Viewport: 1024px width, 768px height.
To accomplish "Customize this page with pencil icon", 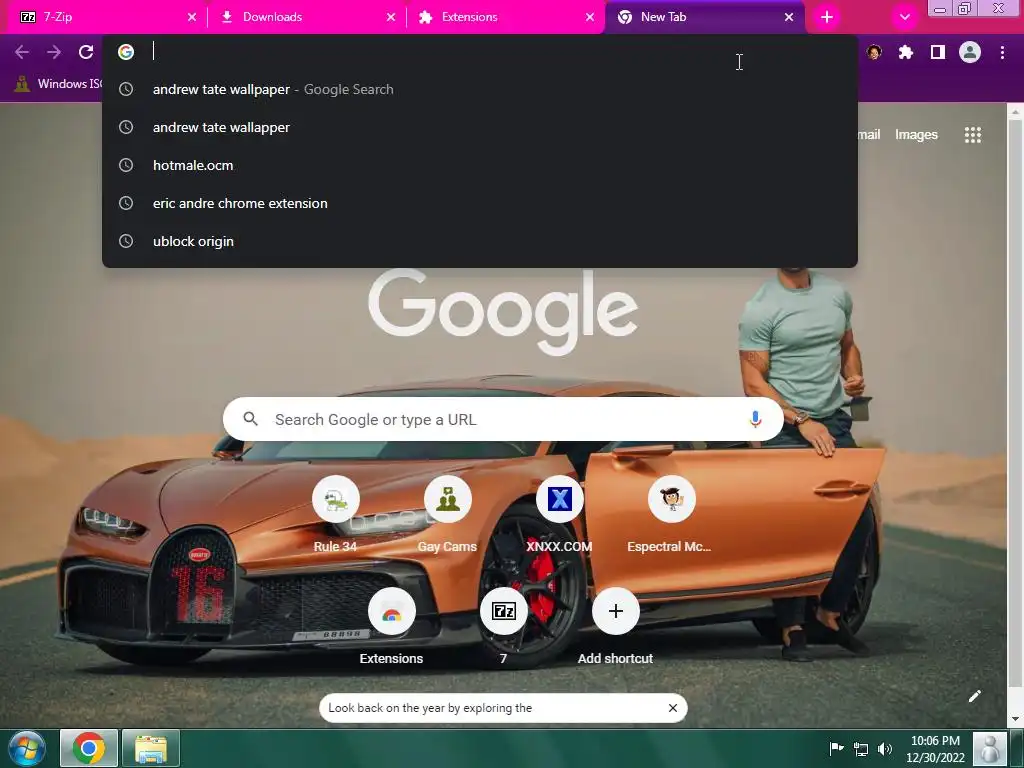I will pyautogui.click(x=974, y=696).
